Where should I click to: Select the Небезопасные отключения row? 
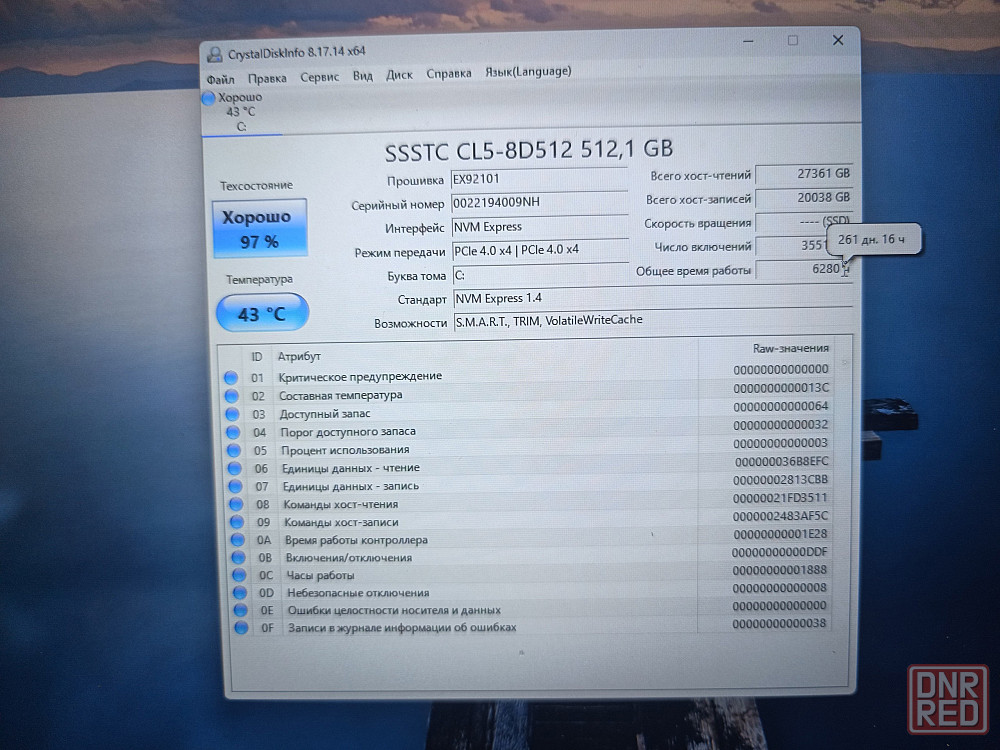click(532, 592)
